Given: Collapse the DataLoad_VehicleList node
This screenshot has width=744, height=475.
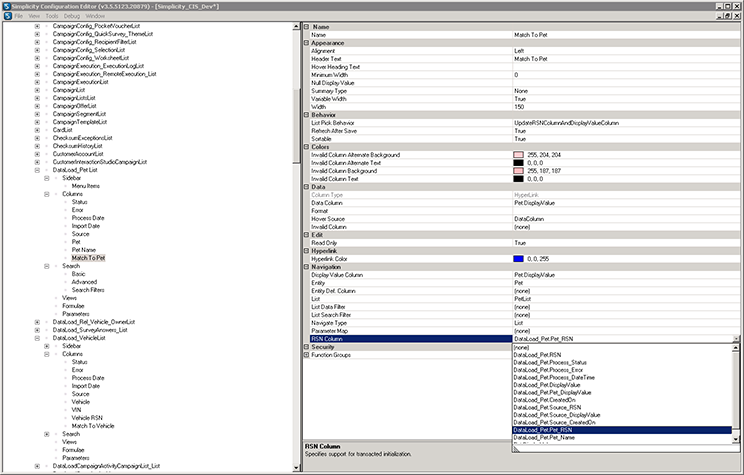Looking at the screenshot, I should [37, 338].
